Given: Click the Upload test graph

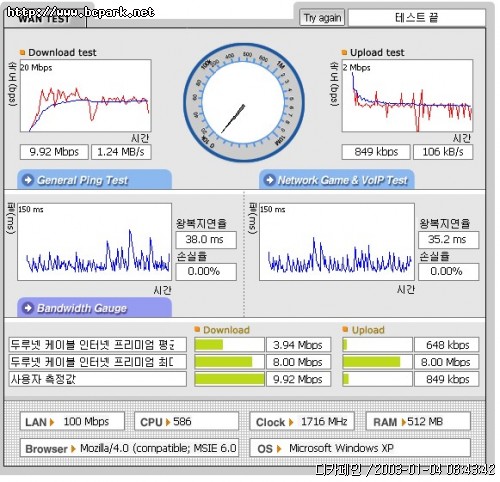Looking at the screenshot, I should (x=407, y=96).
